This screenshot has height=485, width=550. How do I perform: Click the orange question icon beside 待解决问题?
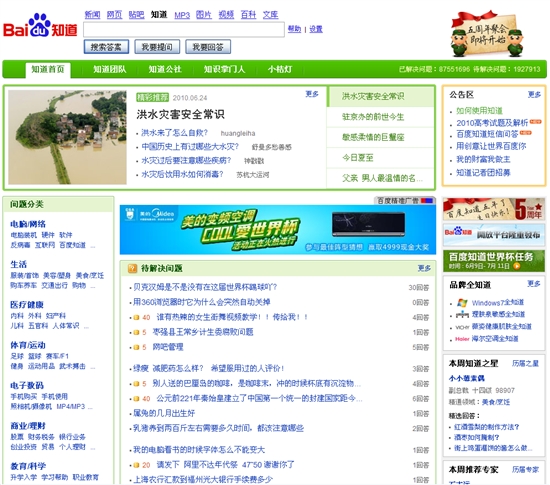(133, 269)
